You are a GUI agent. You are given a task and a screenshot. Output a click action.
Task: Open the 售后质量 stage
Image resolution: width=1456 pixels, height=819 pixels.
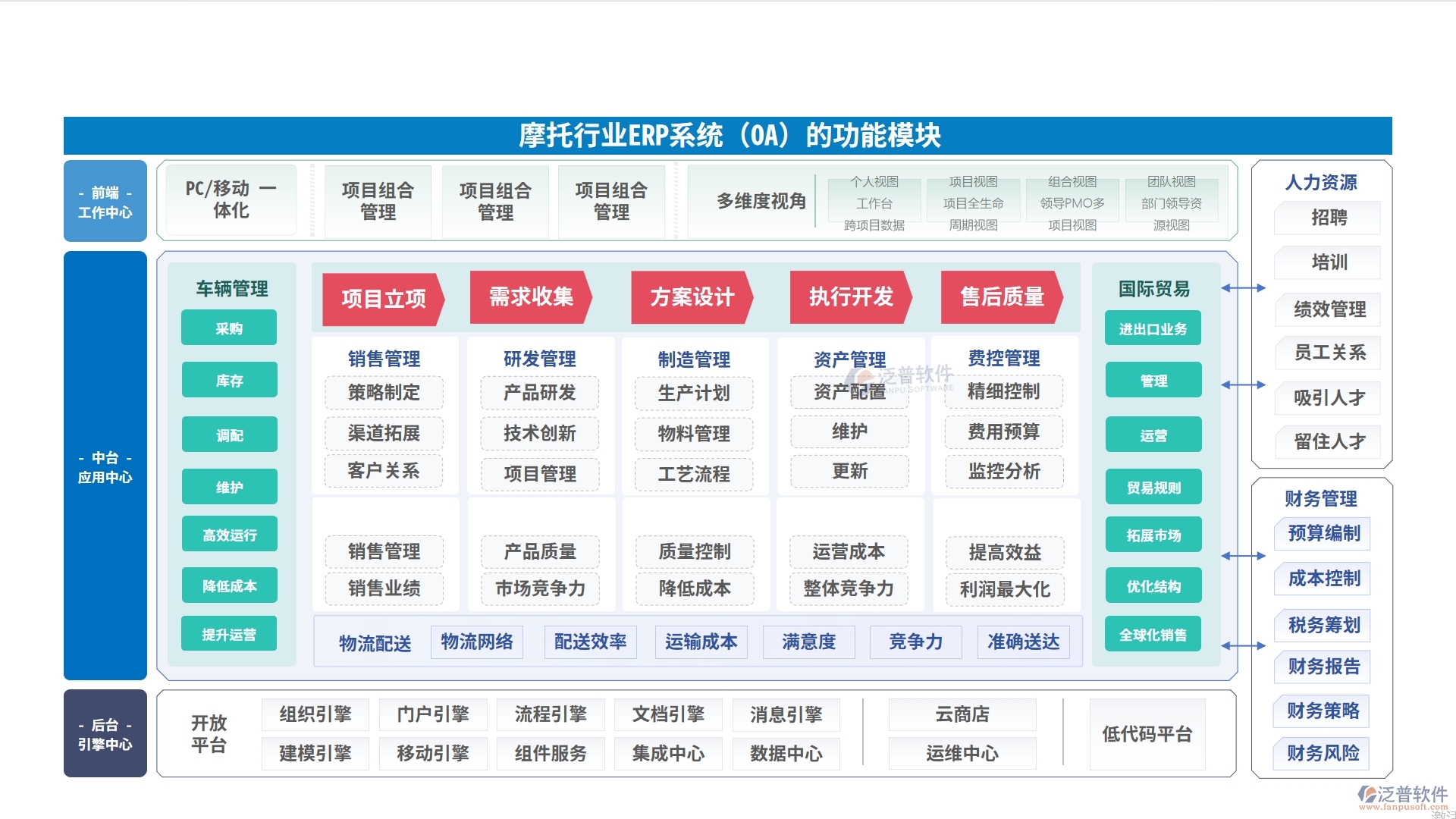pos(1003,297)
